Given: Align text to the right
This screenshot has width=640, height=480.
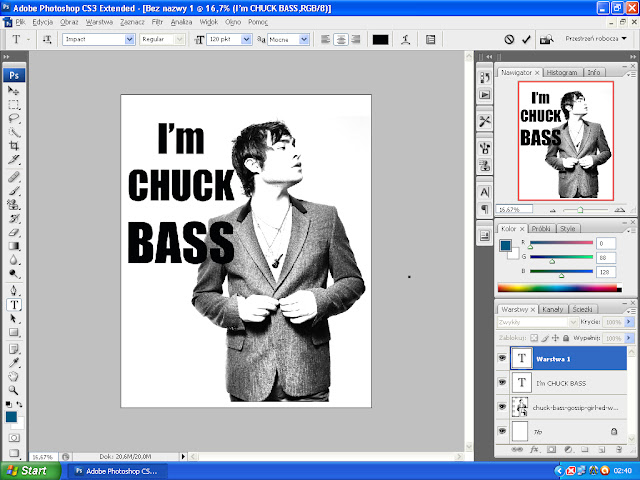Looking at the screenshot, I should (x=356, y=39).
